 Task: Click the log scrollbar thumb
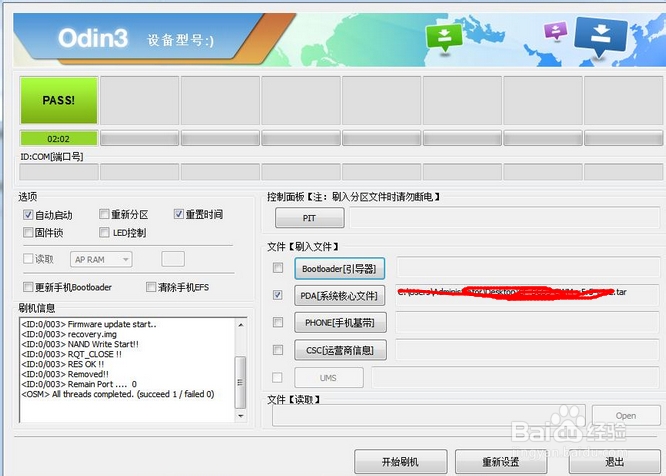pos(241,382)
